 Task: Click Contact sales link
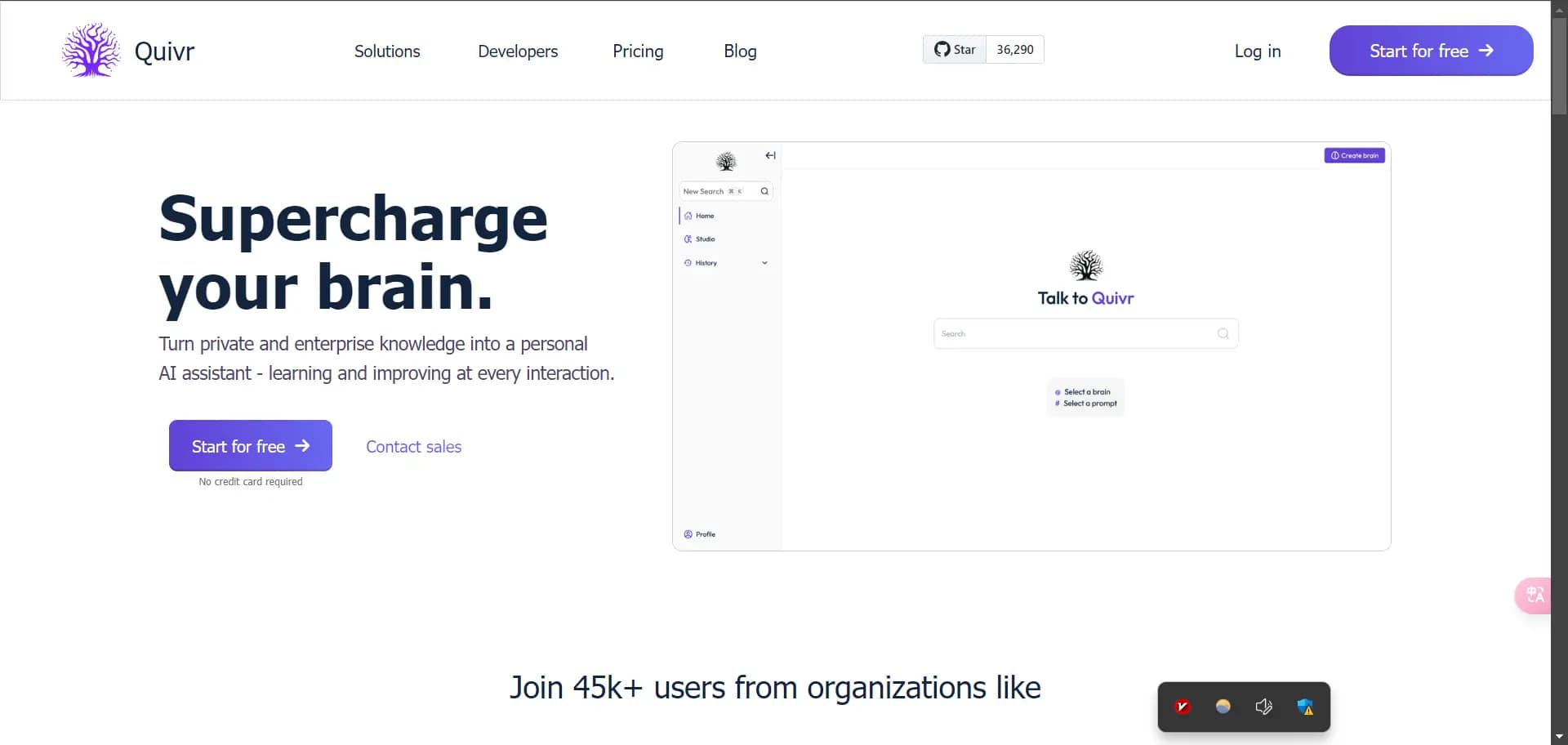(x=413, y=447)
